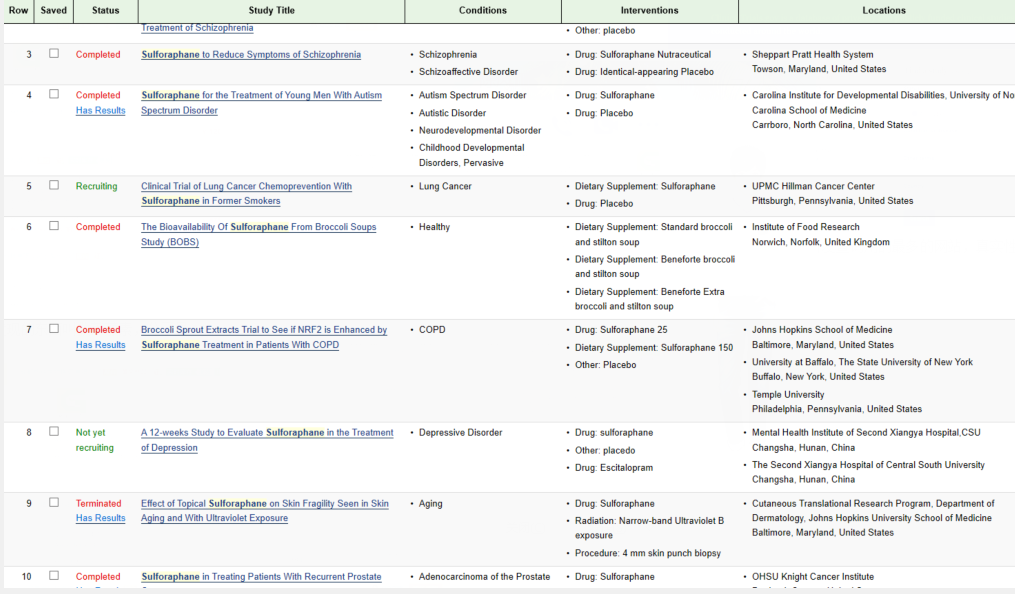Toggle the Saved checkbox for row 7
This screenshot has width=1015, height=594.
54,329
